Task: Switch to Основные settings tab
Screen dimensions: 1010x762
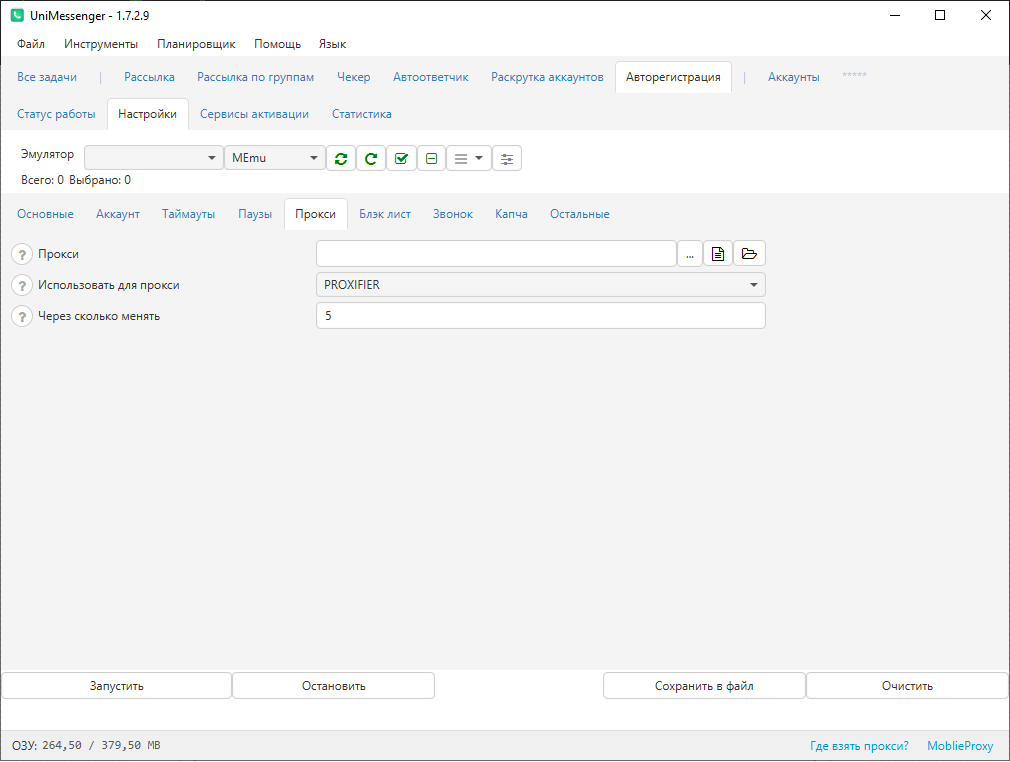Action: click(x=45, y=214)
